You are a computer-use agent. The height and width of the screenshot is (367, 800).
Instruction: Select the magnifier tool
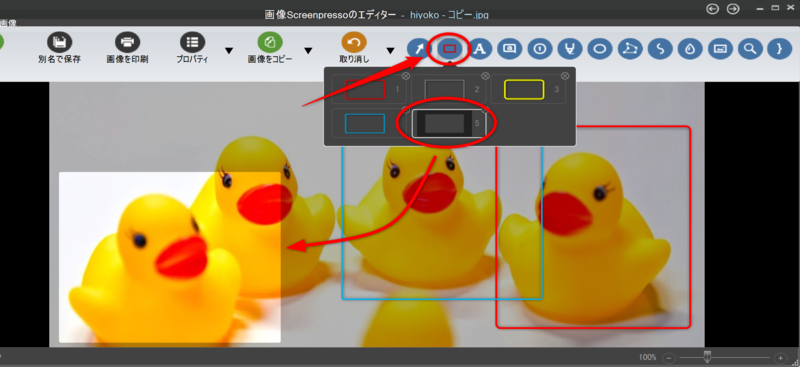coord(749,48)
